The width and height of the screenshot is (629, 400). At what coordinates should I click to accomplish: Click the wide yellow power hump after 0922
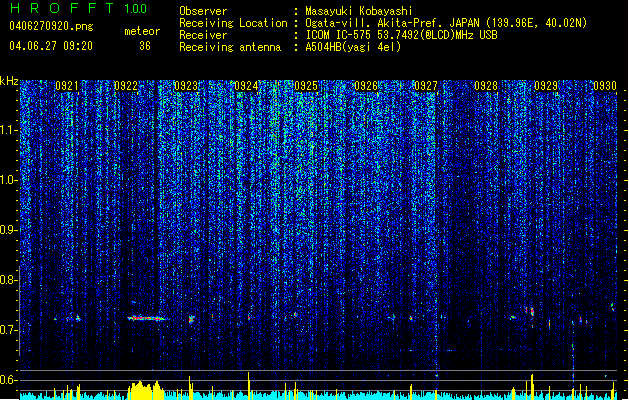(x=146, y=390)
